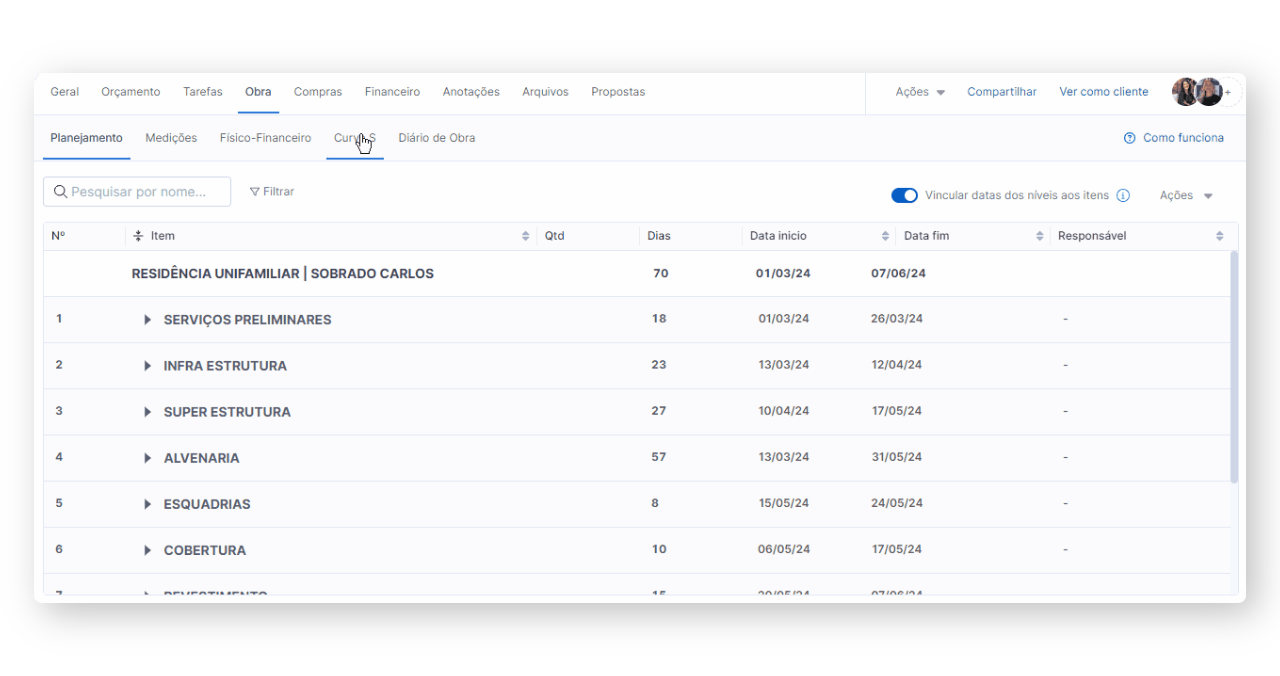Open the Orçamento tab

130,92
